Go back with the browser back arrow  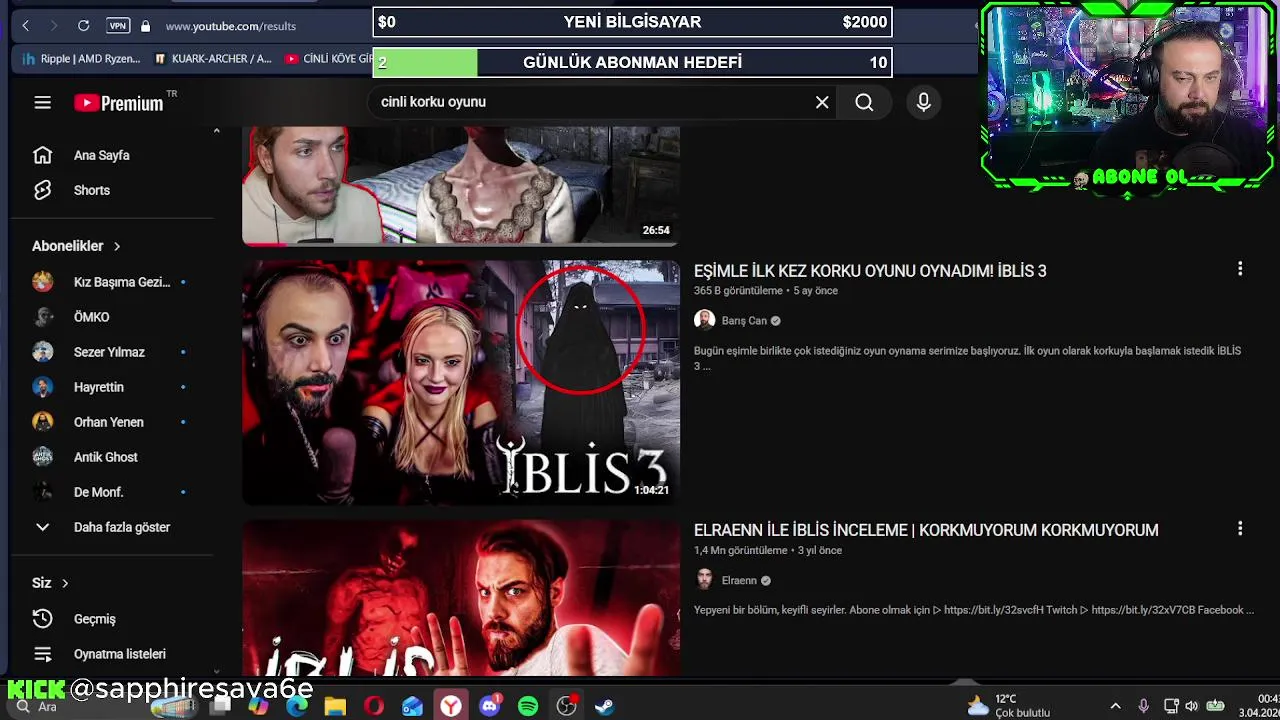[x=26, y=26]
